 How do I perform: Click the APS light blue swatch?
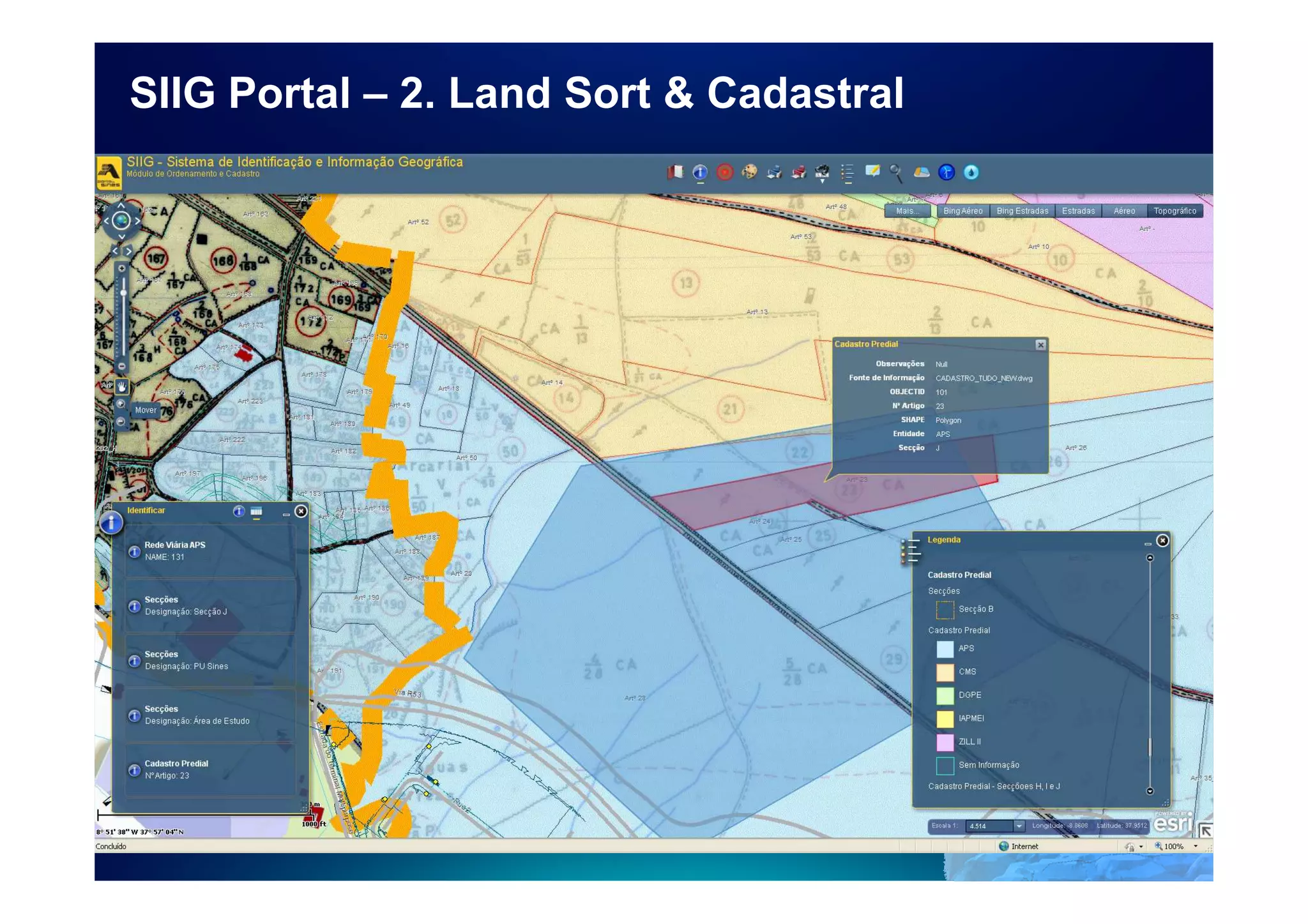tap(945, 649)
